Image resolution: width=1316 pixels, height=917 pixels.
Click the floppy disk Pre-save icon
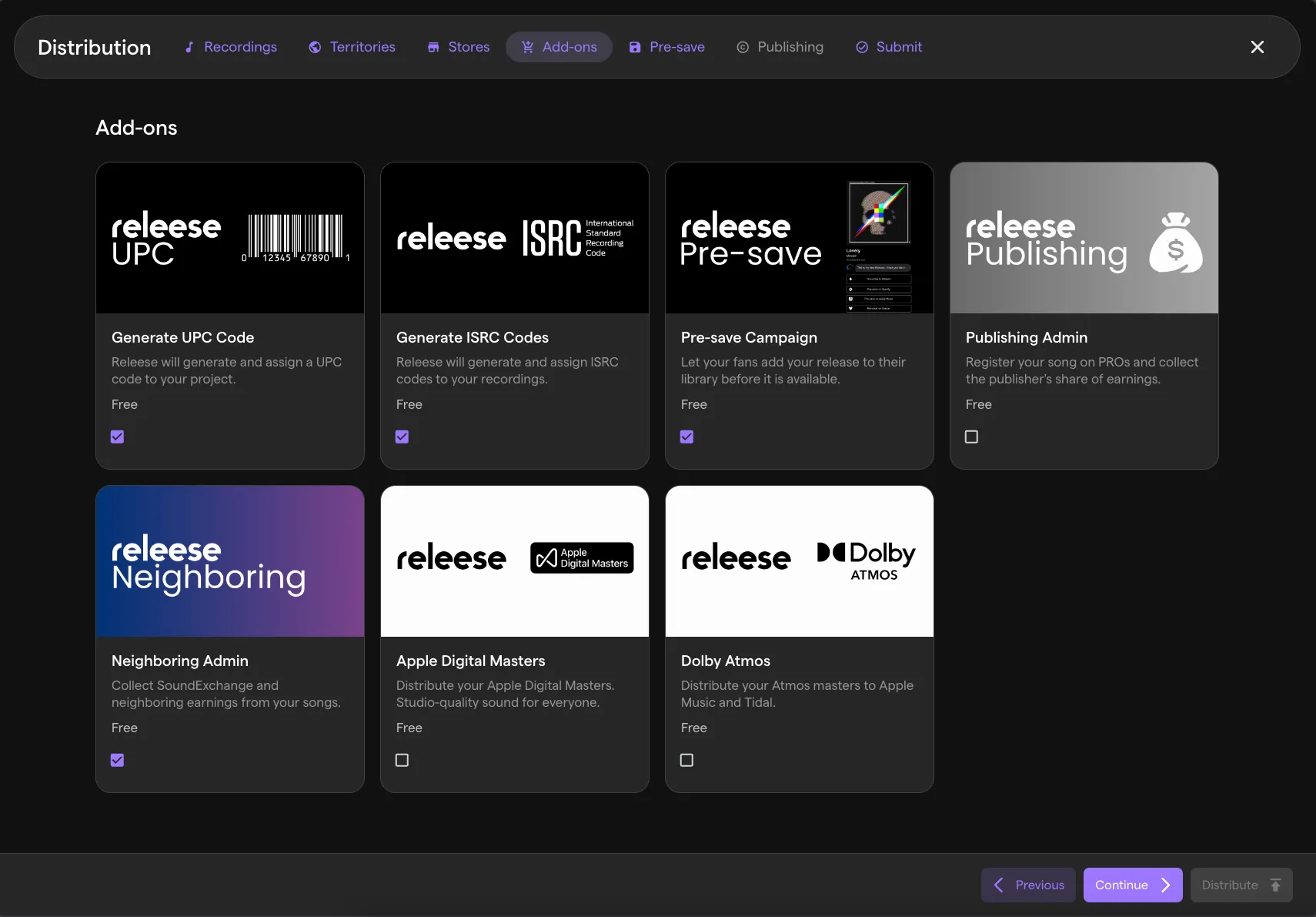[635, 47]
